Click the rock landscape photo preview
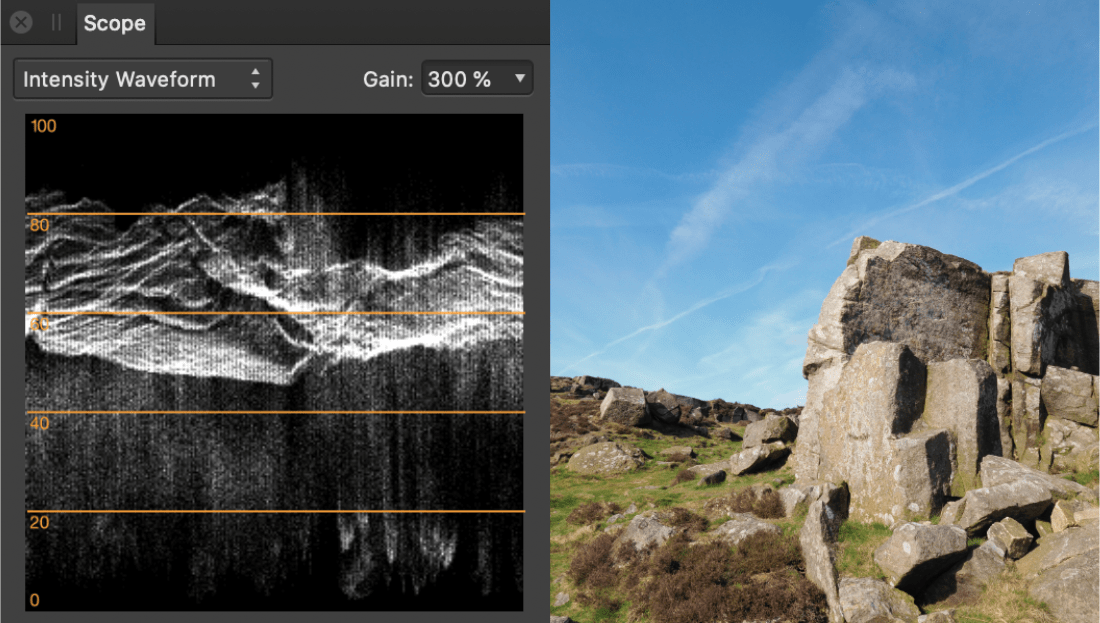Image resolution: width=1100 pixels, height=623 pixels. tap(825, 312)
